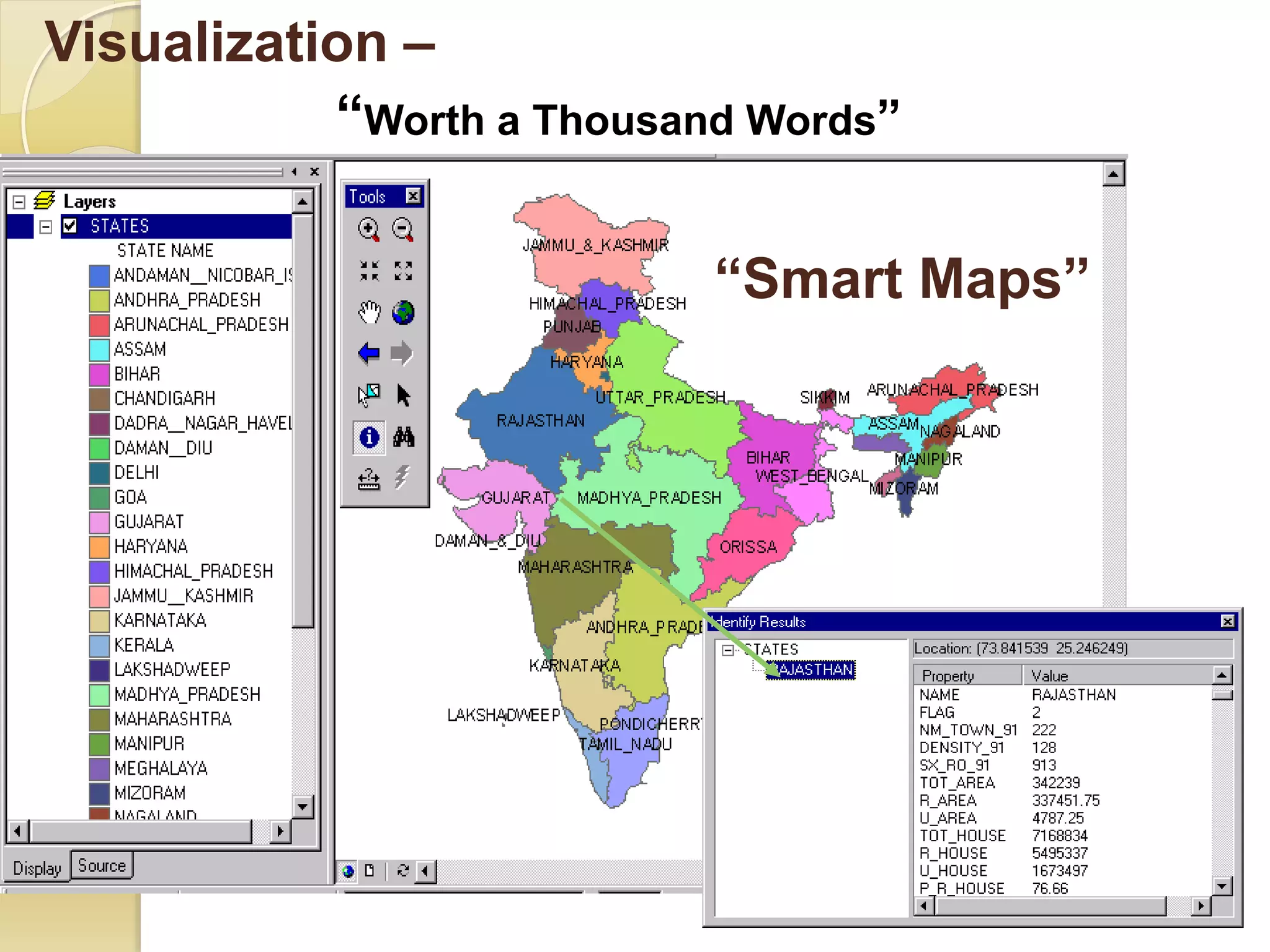The width and height of the screenshot is (1270, 952).
Task: Click the Property column header
Action: coord(967,675)
